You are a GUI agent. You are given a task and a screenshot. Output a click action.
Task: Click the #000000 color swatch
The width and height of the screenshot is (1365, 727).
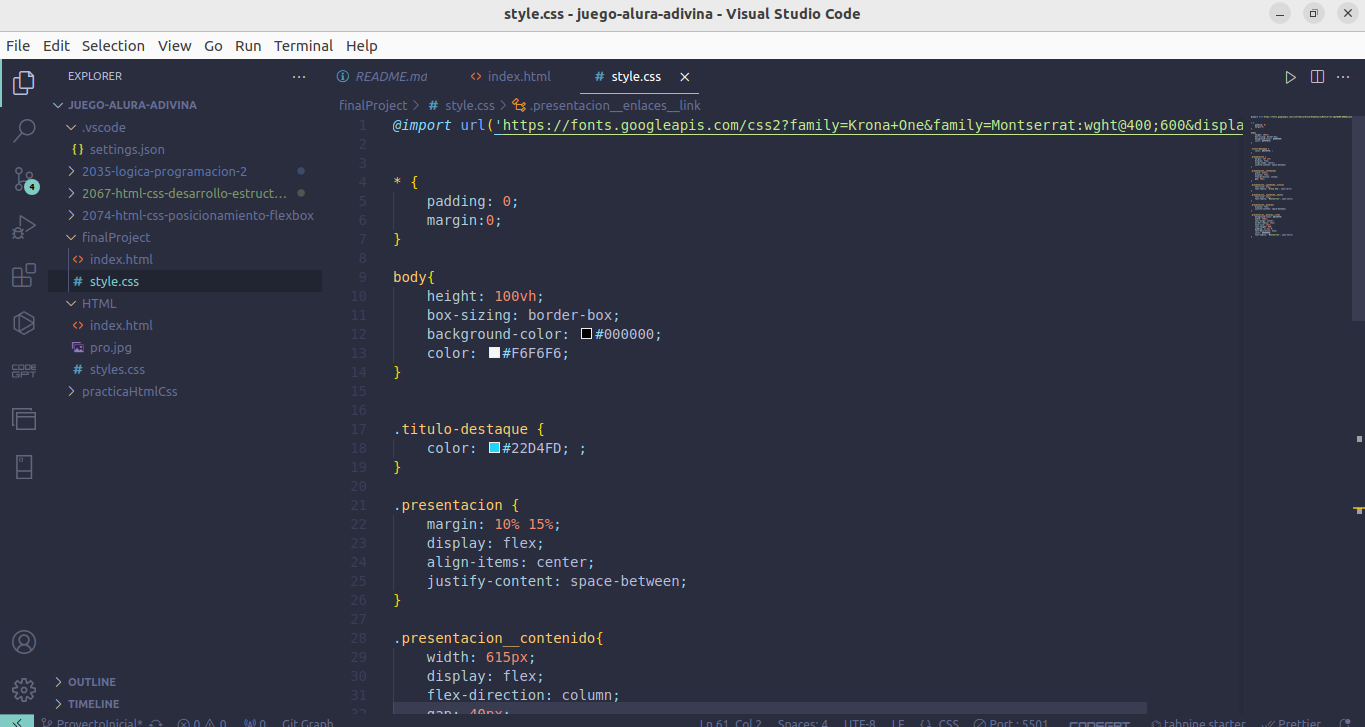pos(586,334)
